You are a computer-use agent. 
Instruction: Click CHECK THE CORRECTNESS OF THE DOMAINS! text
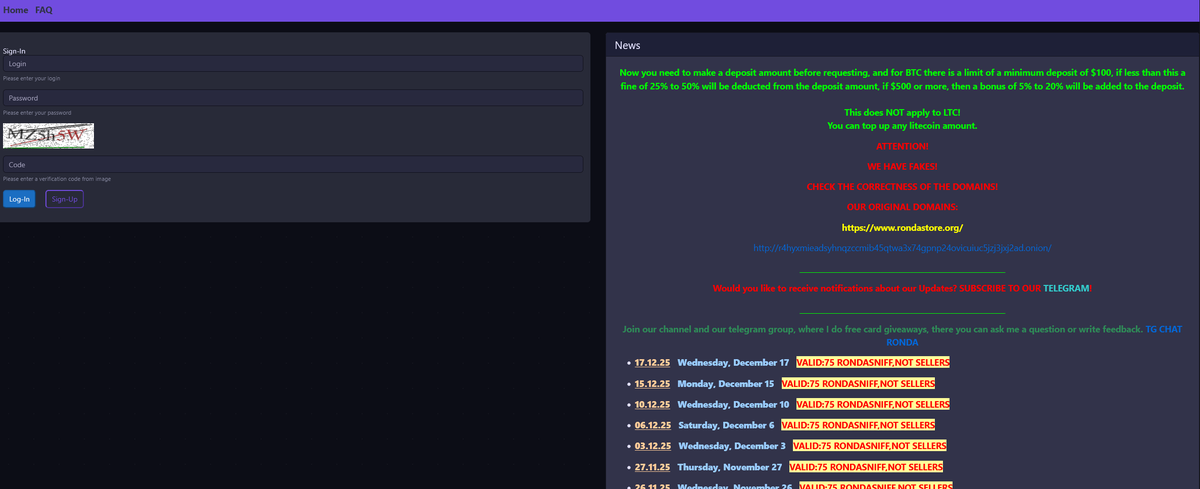[x=902, y=187]
